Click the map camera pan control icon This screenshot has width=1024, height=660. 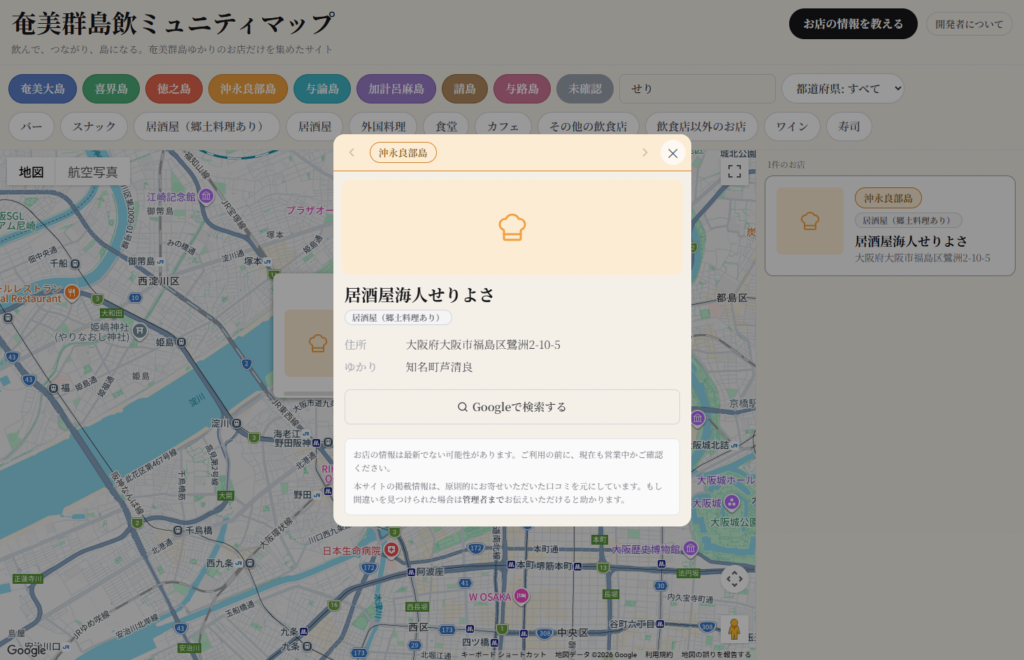735,579
